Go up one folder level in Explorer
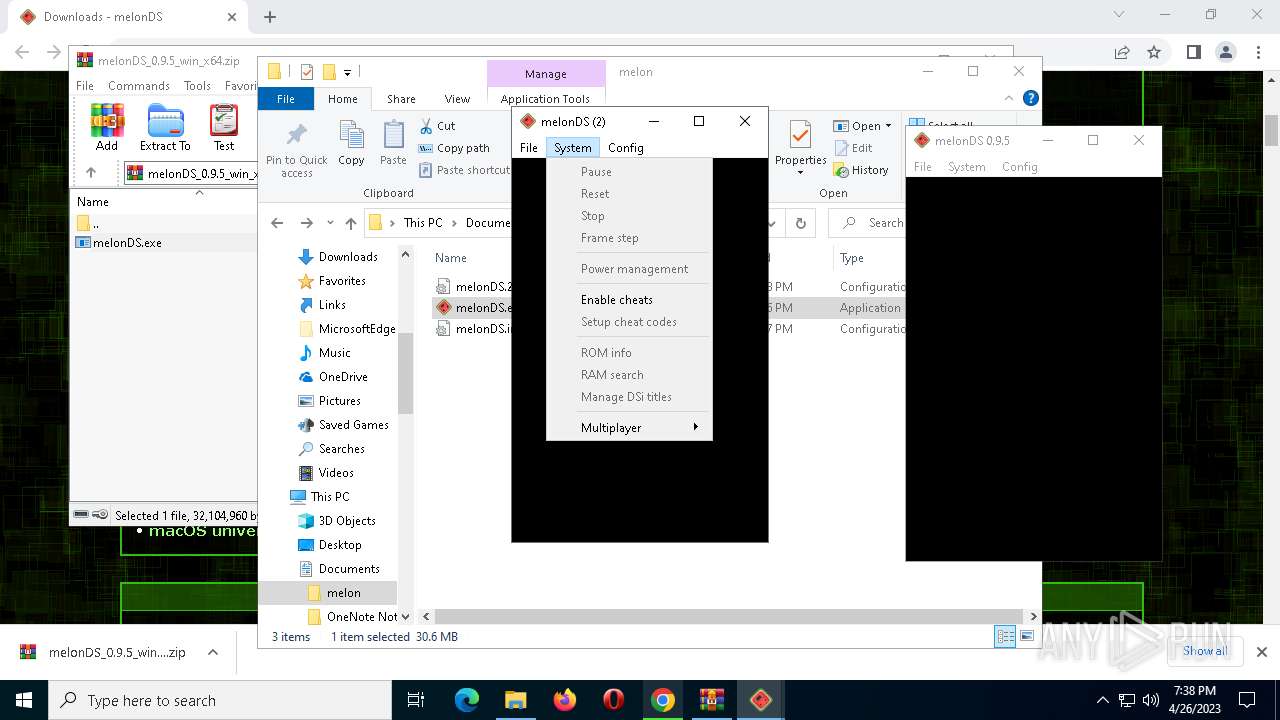Viewport: 1280px width, 720px height. tap(350, 223)
